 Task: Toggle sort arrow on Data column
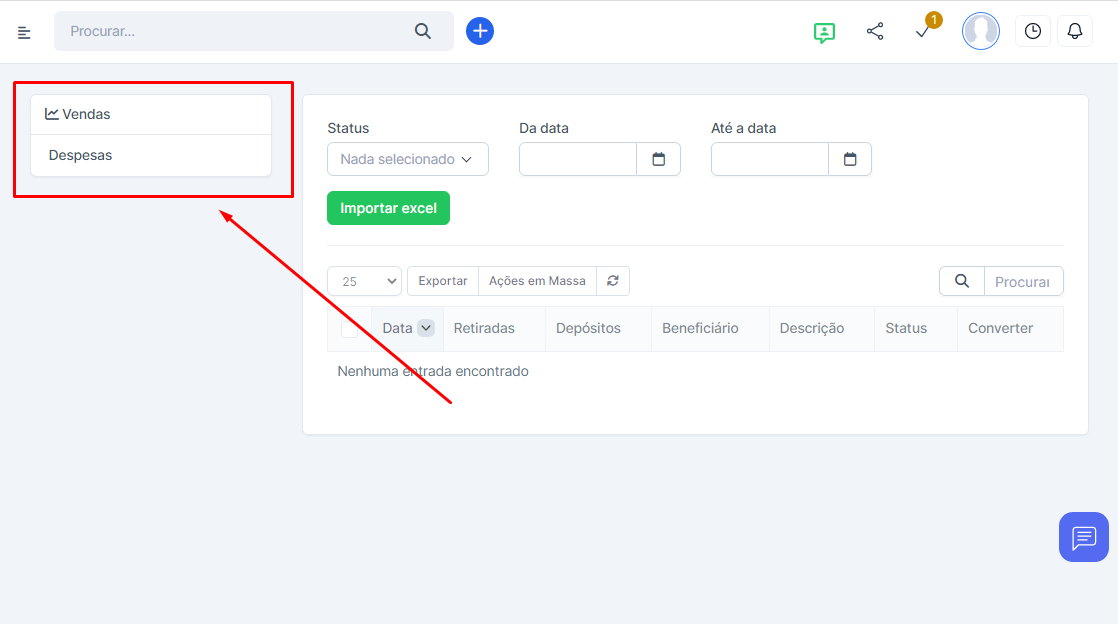426,328
